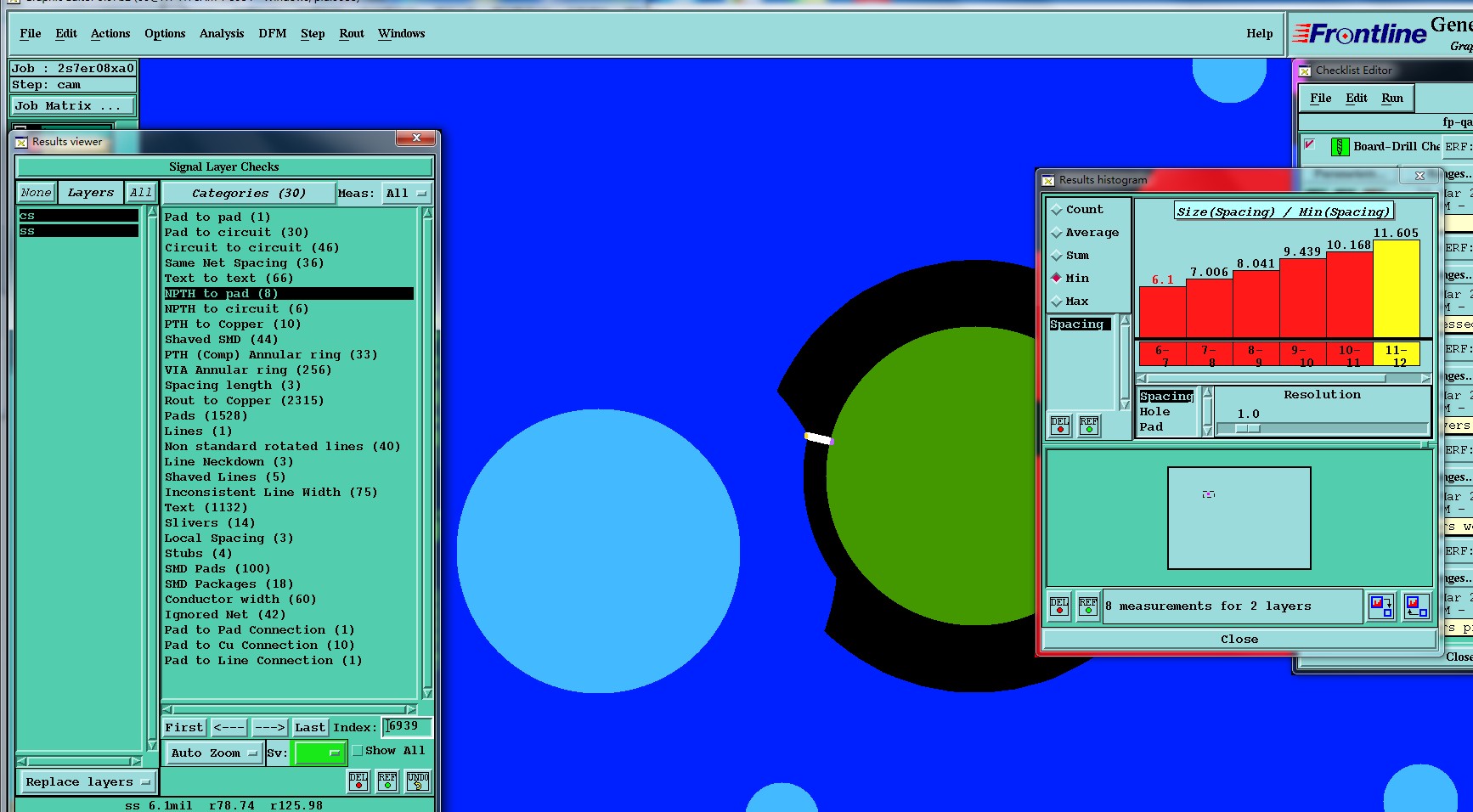Click the None layers button

37,193
